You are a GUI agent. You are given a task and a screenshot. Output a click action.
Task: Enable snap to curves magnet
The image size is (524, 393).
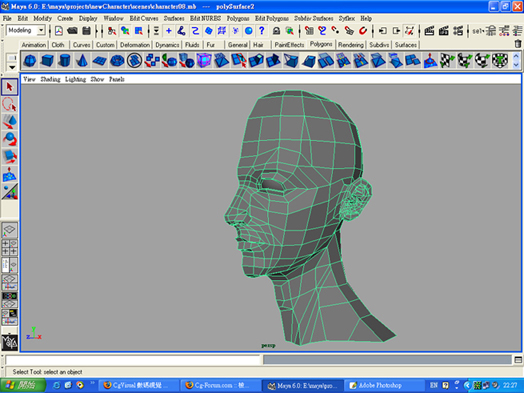[322, 31]
